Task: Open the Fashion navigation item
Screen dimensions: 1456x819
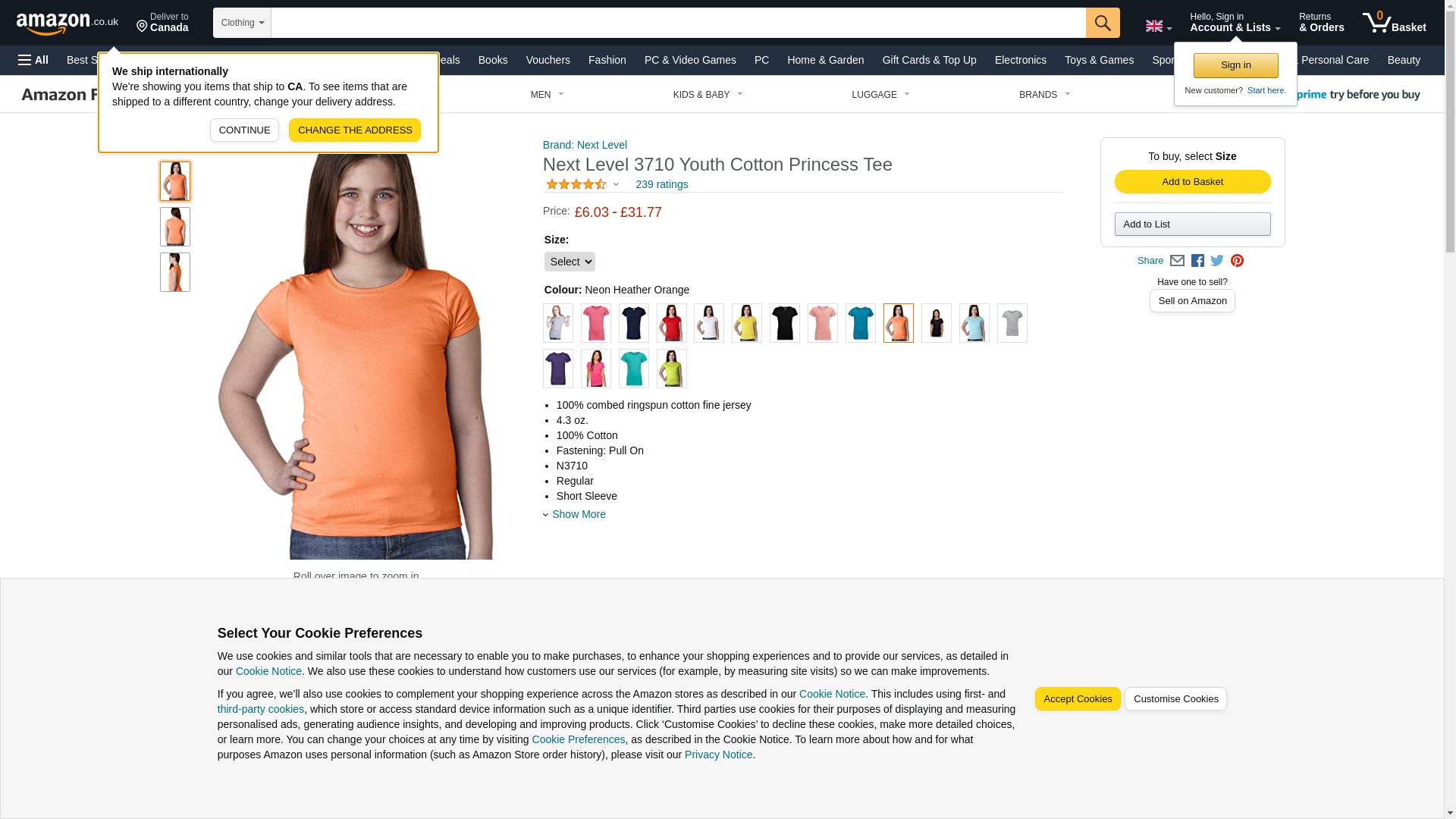Action: [607, 60]
